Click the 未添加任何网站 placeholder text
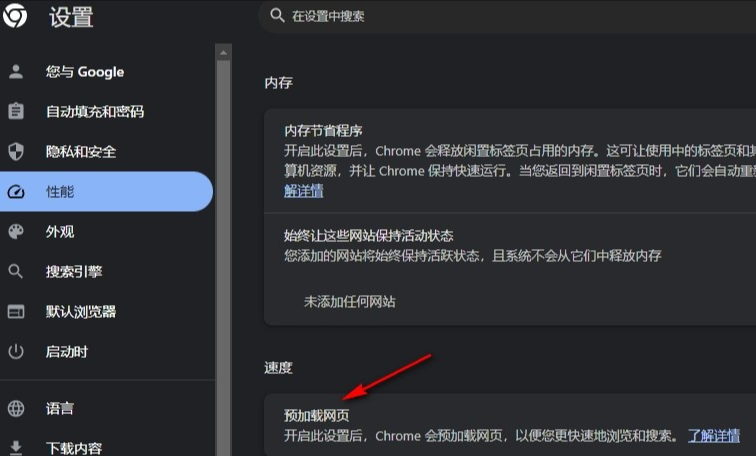 tap(350, 301)
